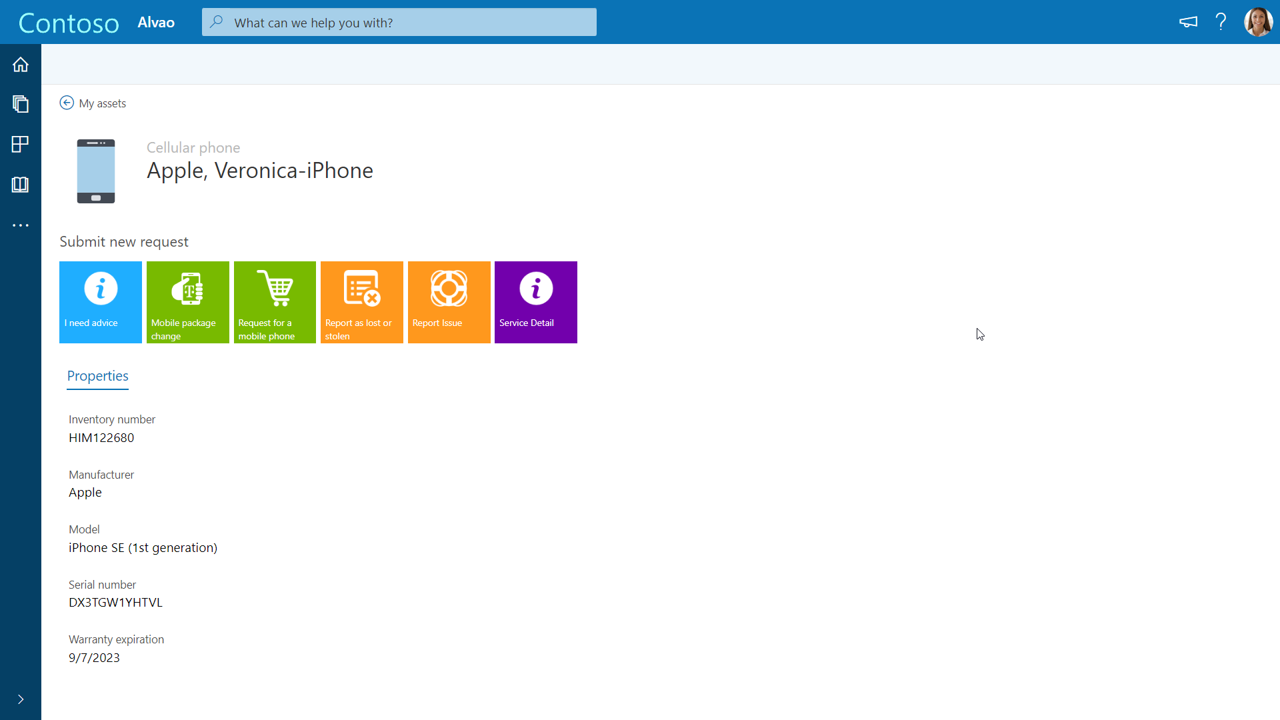
Task: Switch to the Properties tab
Action: pyautogui.click(x=98, y=376)
